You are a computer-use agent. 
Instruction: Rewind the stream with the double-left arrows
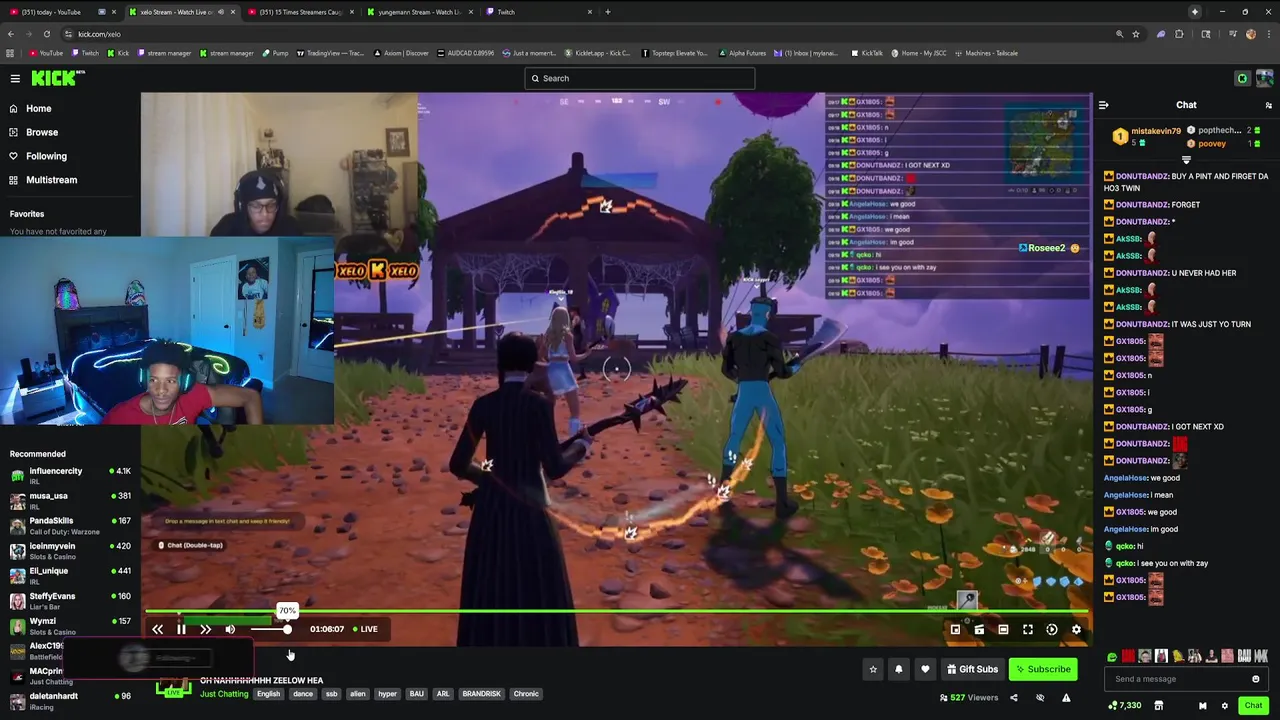coord(157,629)
